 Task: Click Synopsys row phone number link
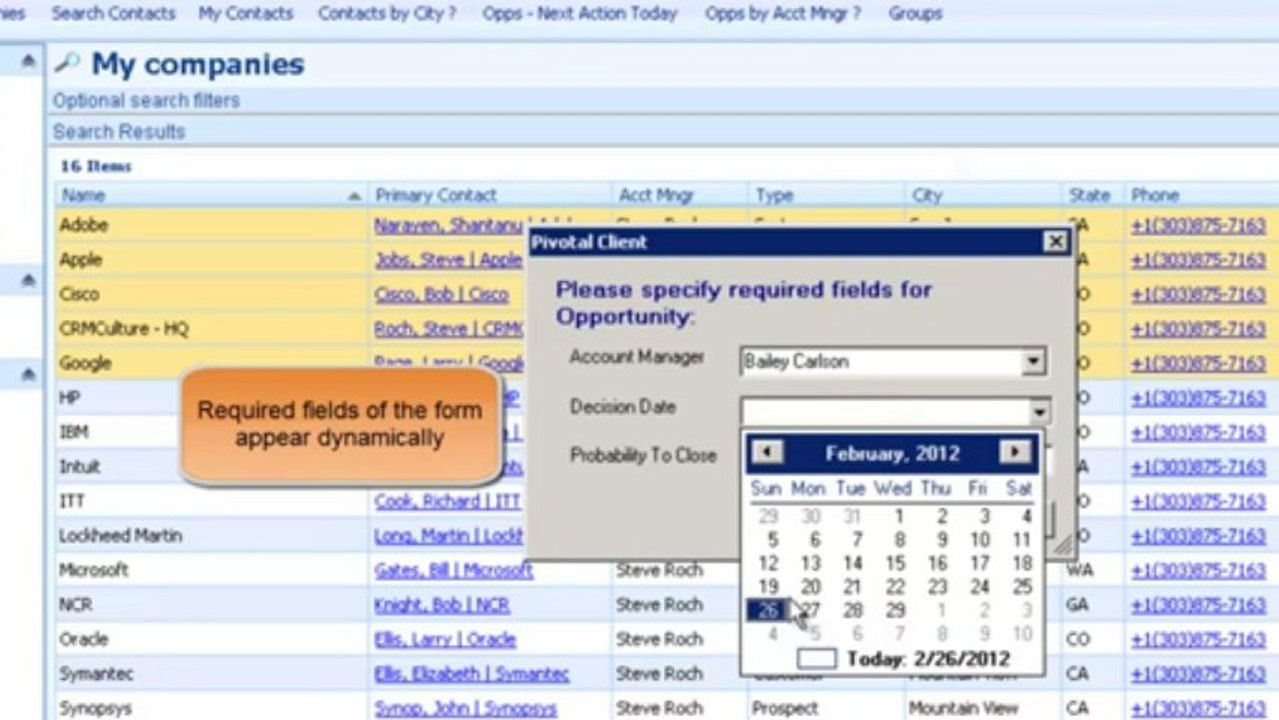[x=1198, y=708]
